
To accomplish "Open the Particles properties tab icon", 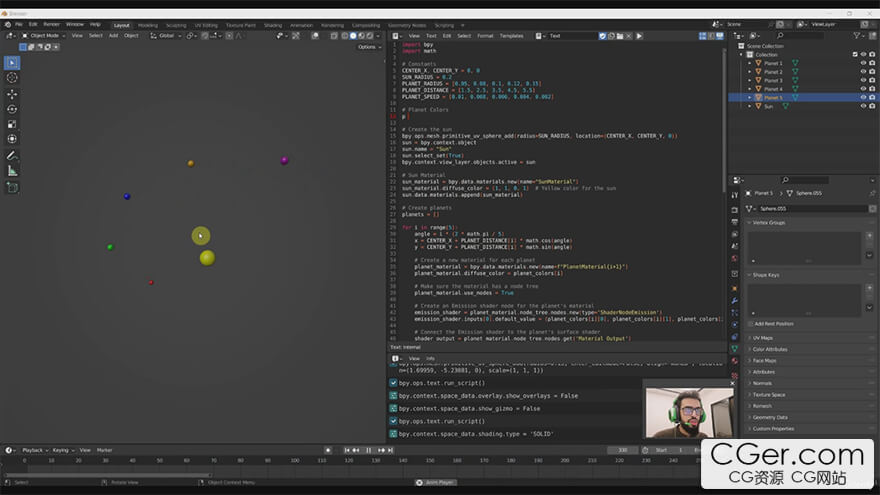I will tap(735, 313).
